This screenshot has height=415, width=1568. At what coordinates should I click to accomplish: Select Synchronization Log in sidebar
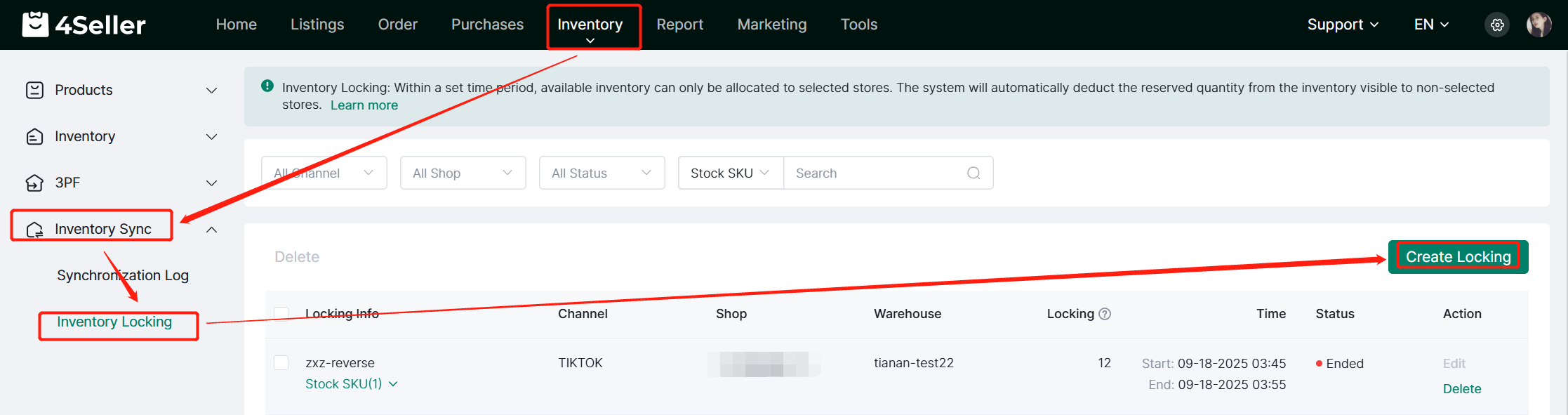[x=123, y=275]
